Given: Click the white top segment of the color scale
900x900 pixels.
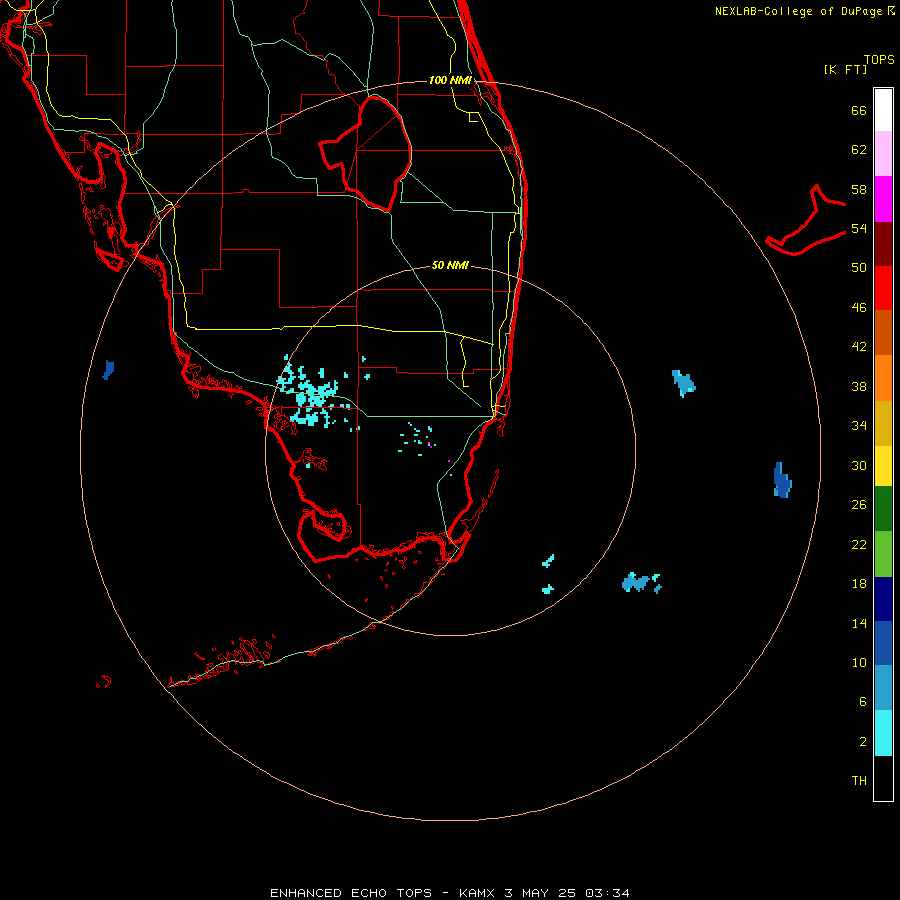Looking at the screenshot, I should click(x=883, y=110).
